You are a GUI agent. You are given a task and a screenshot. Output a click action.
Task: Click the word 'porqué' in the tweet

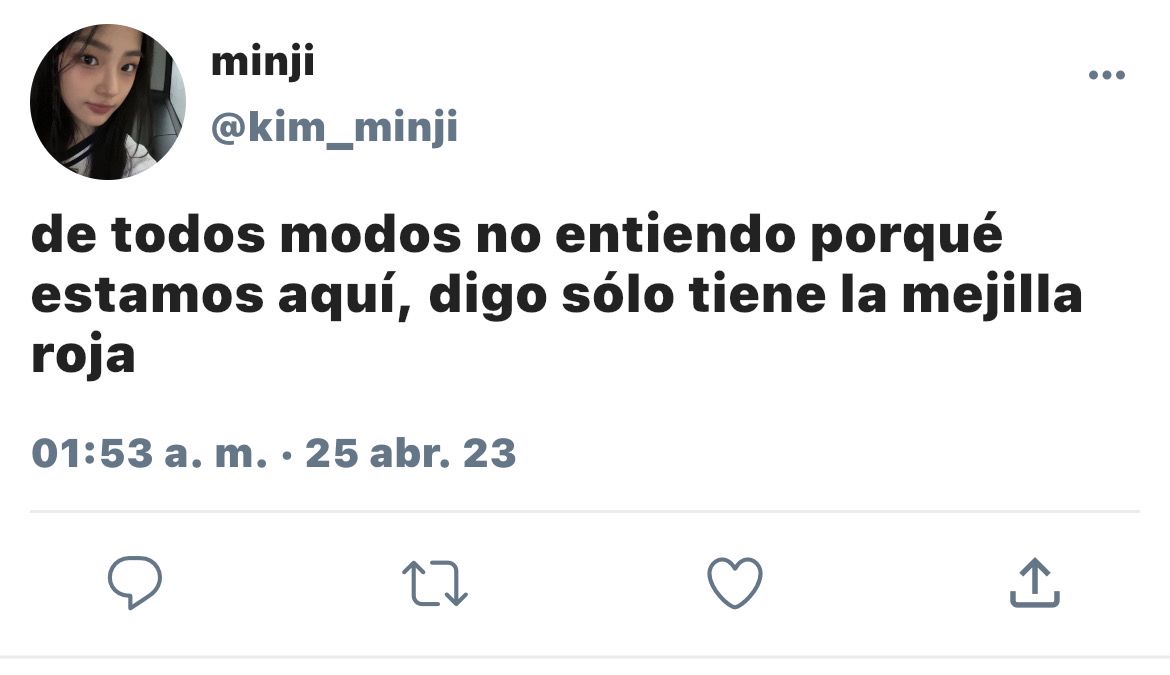click(x=907, y=236)
